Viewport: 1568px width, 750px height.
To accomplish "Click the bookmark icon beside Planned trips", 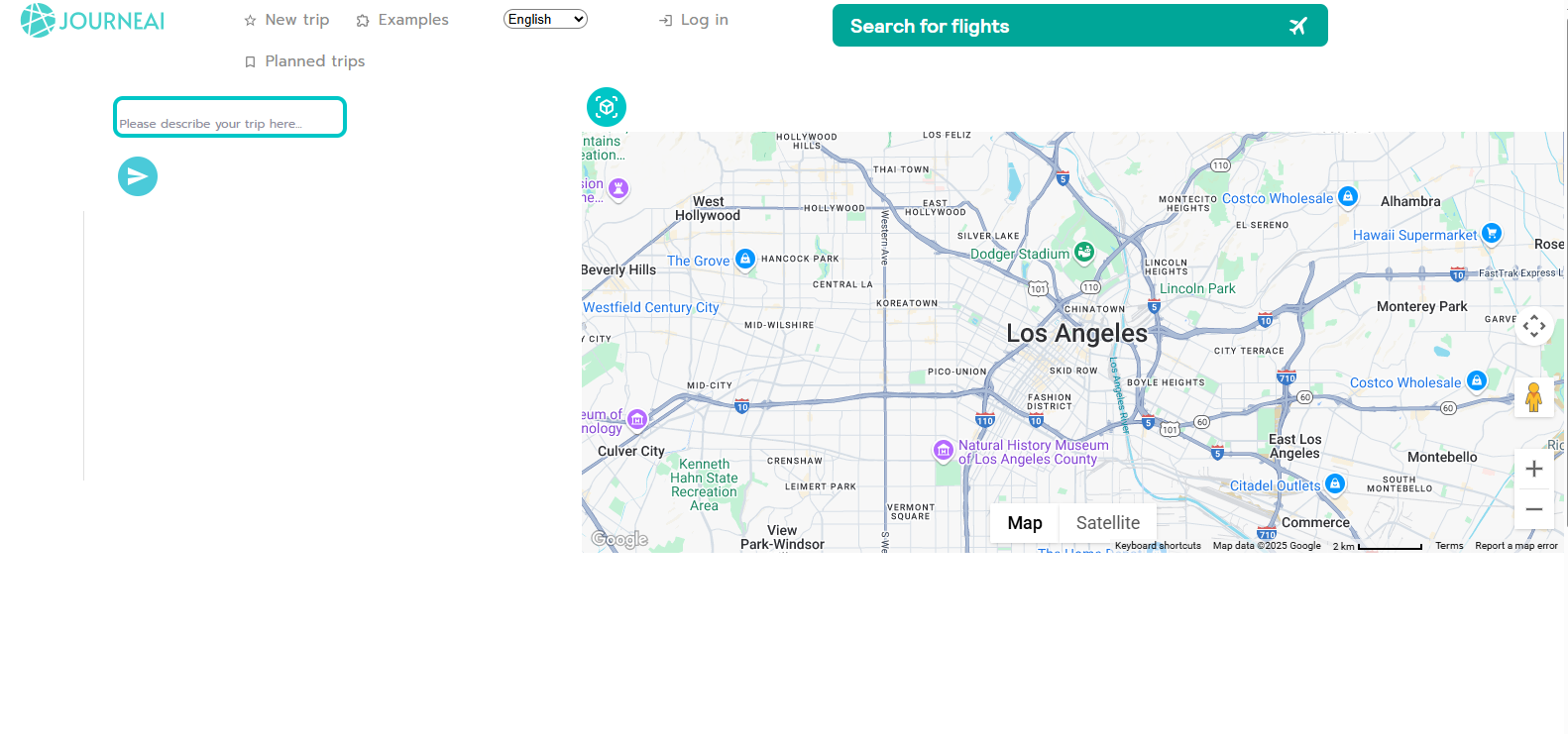I will [x=250, y=62].
